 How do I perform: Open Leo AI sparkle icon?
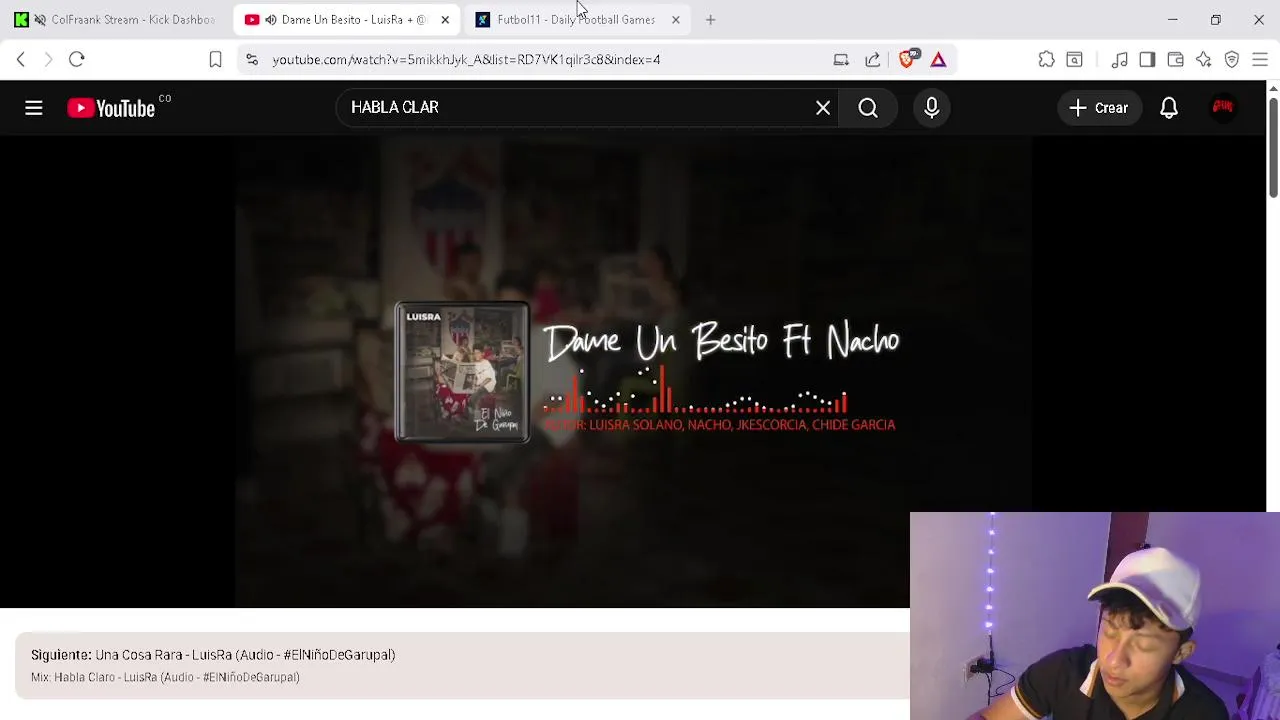(1204, 60)
